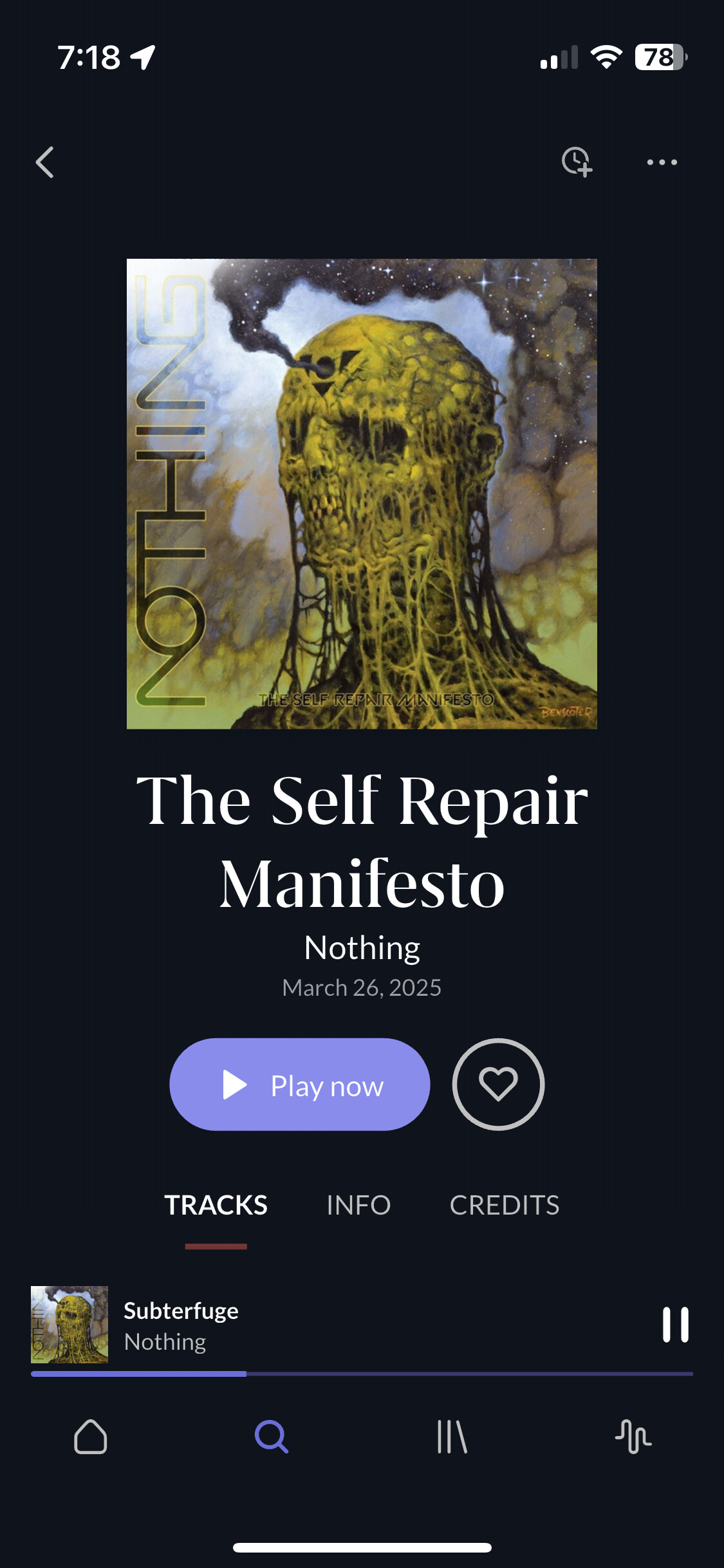Open the Home tab icon
This screenshot has height=1568, width=724.
click(91, 1437)
